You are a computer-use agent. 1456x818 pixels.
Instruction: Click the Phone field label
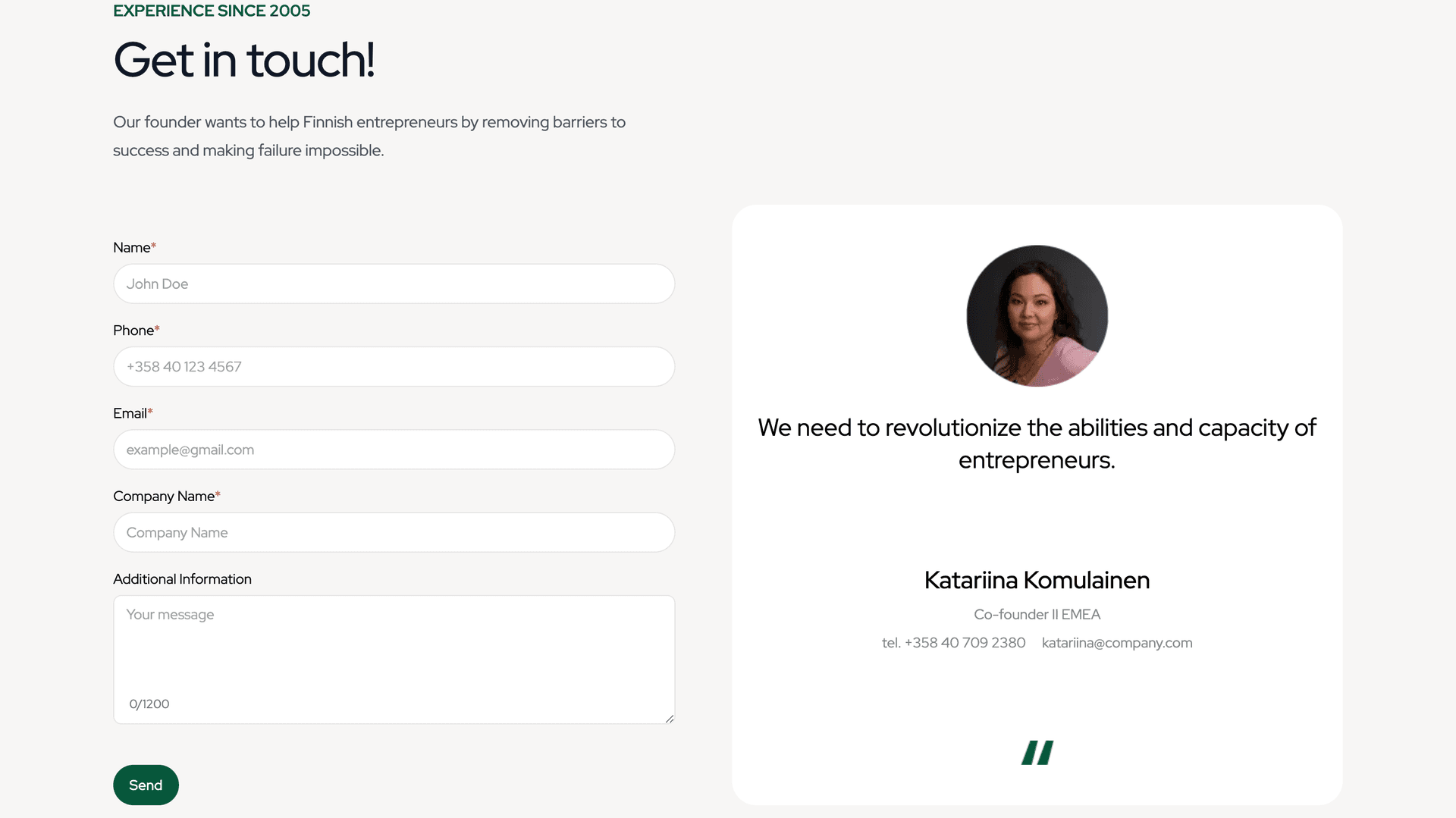(x=133, y=331)
